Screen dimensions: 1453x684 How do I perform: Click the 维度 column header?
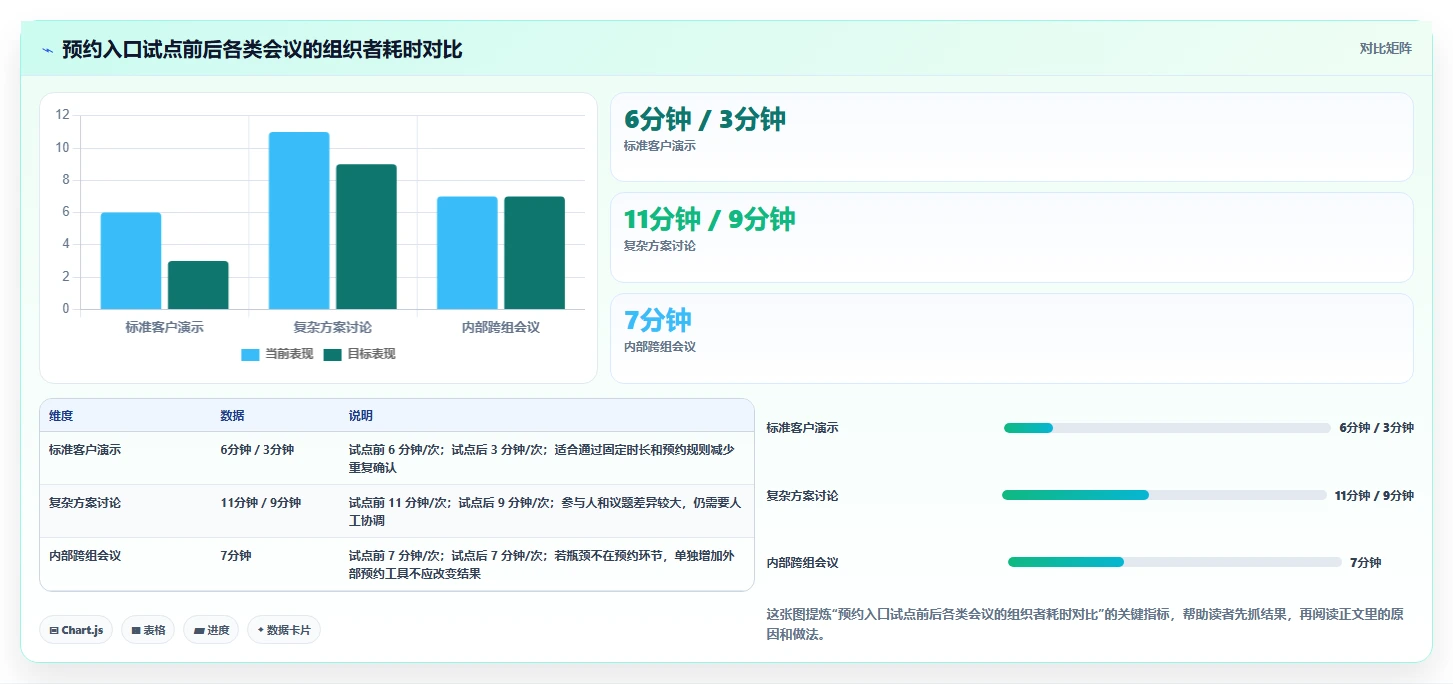pyautogui.click(x=61, y=416)
